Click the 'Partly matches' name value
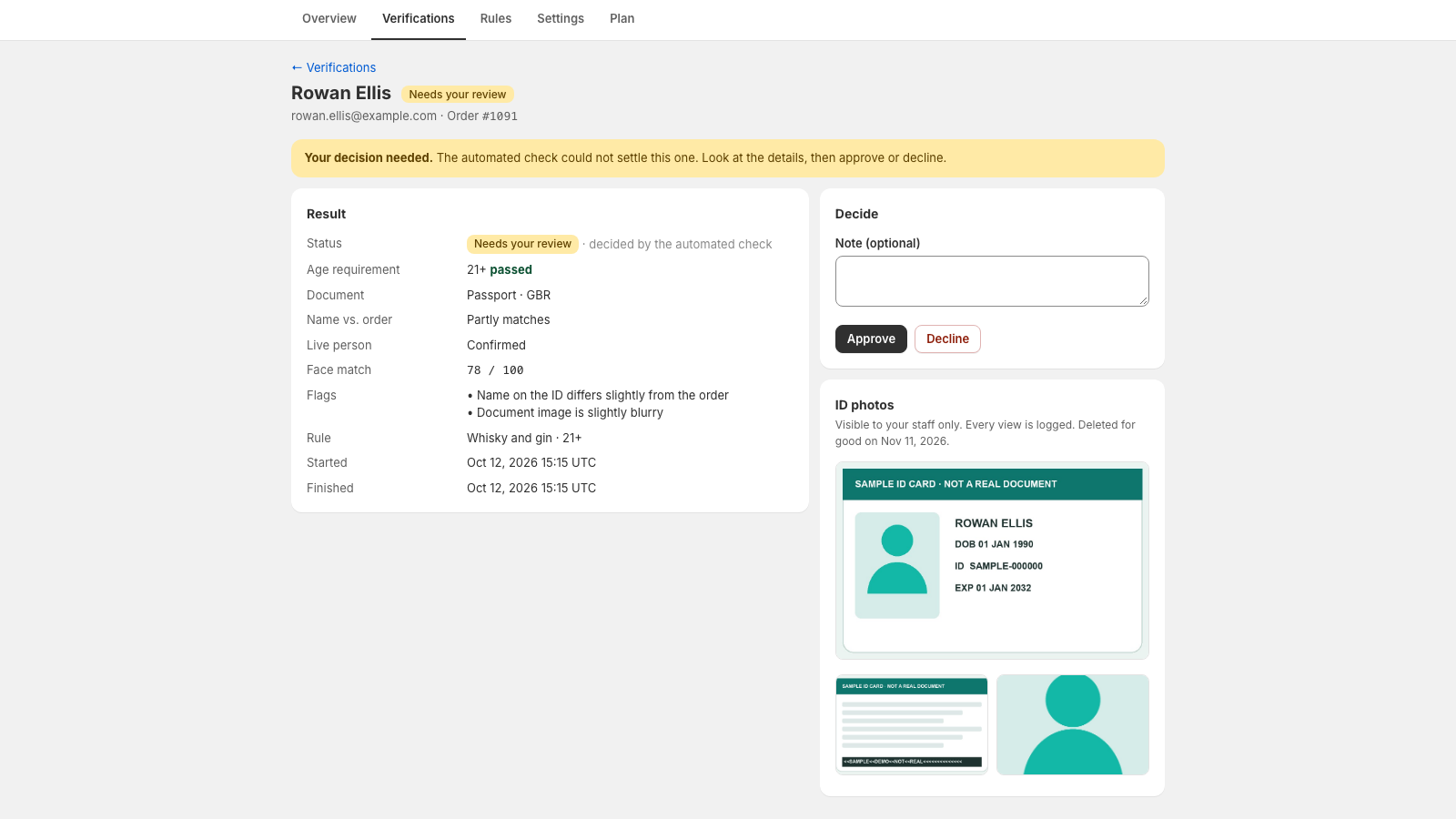This screenshot has height=819, width=1456. pos(509,319)
